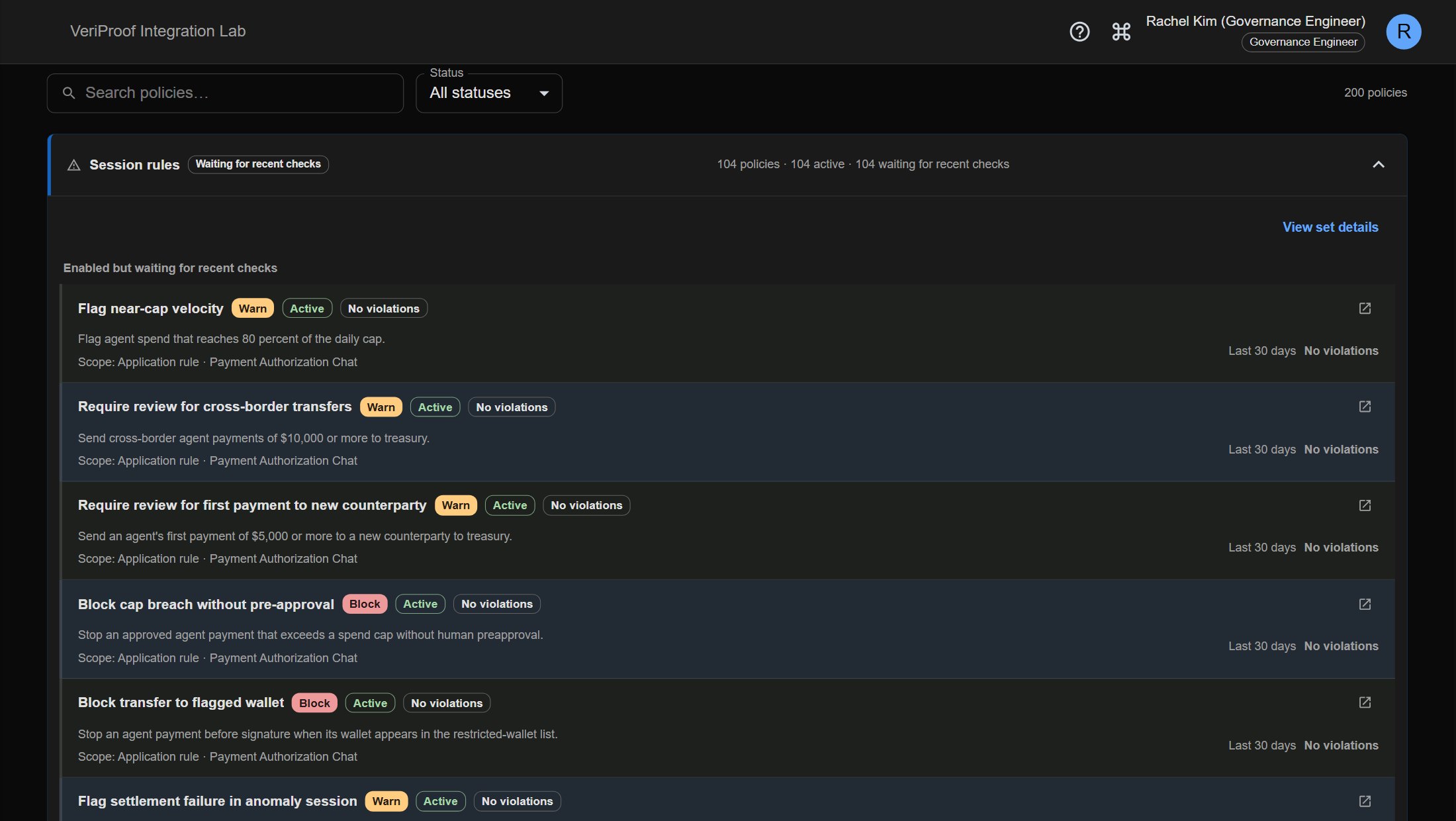Image resolution: width=1456 pixels, height=821 pixels.
Task: Open first payment to new counterparty external icon
Action: 1365,505
